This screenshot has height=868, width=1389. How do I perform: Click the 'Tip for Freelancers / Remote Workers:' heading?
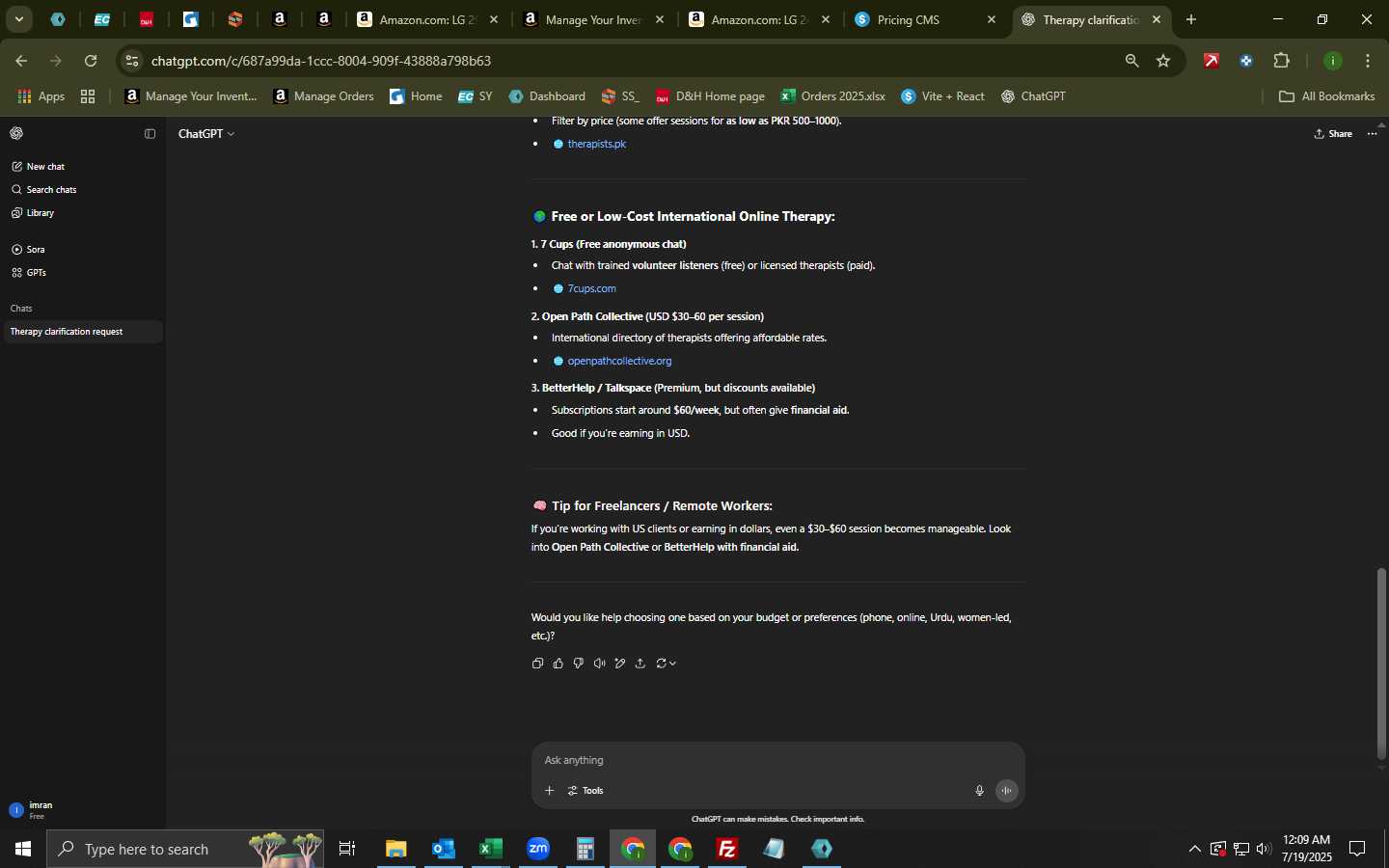coord(662,505)
